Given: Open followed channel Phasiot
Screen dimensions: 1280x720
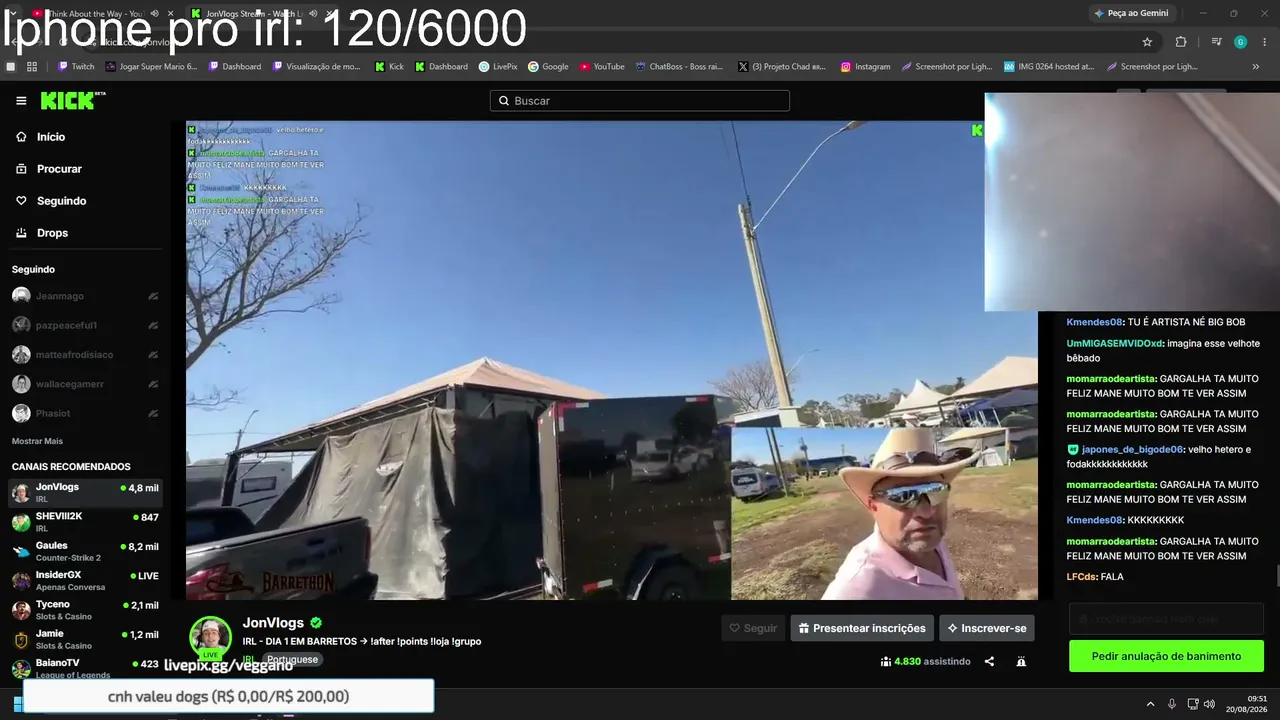Looking at the screenshot, I should point(83,413).
